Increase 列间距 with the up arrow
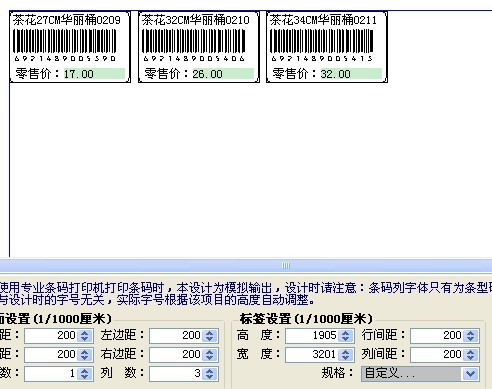 (x=470, y=351)
